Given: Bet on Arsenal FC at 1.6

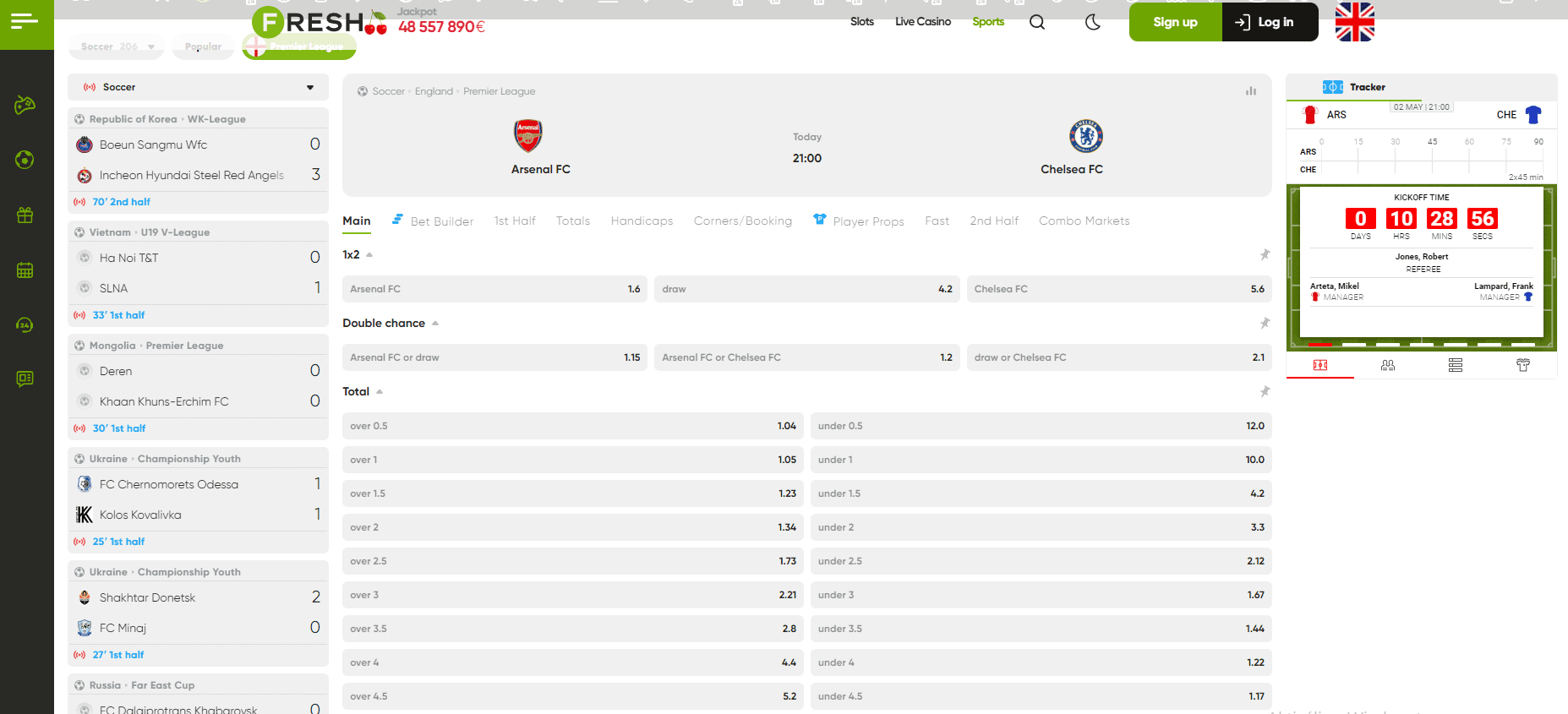Looking at the screenshot, I should point(494,289).
